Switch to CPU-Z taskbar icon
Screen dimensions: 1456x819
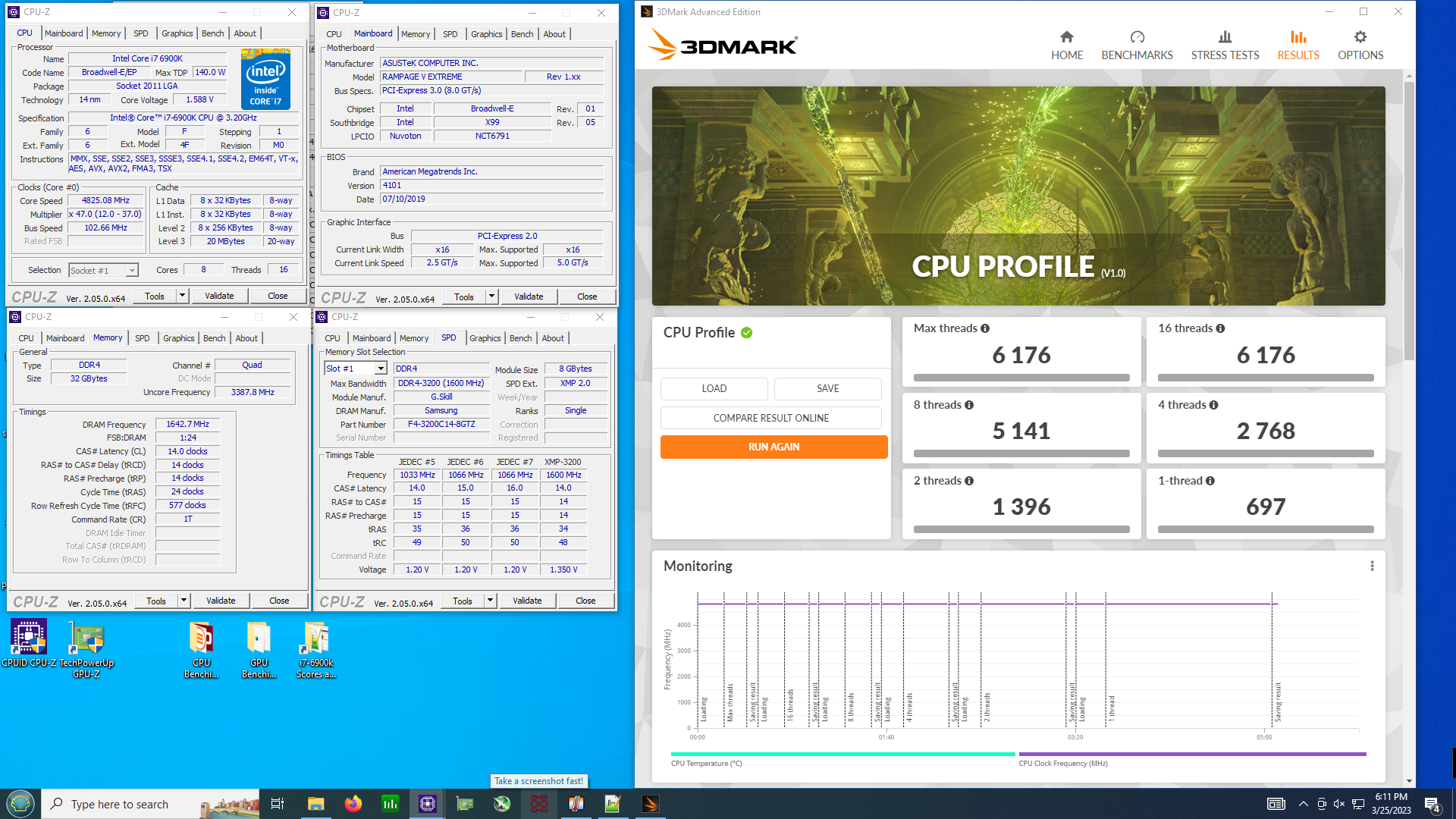(x=428, y=804)
